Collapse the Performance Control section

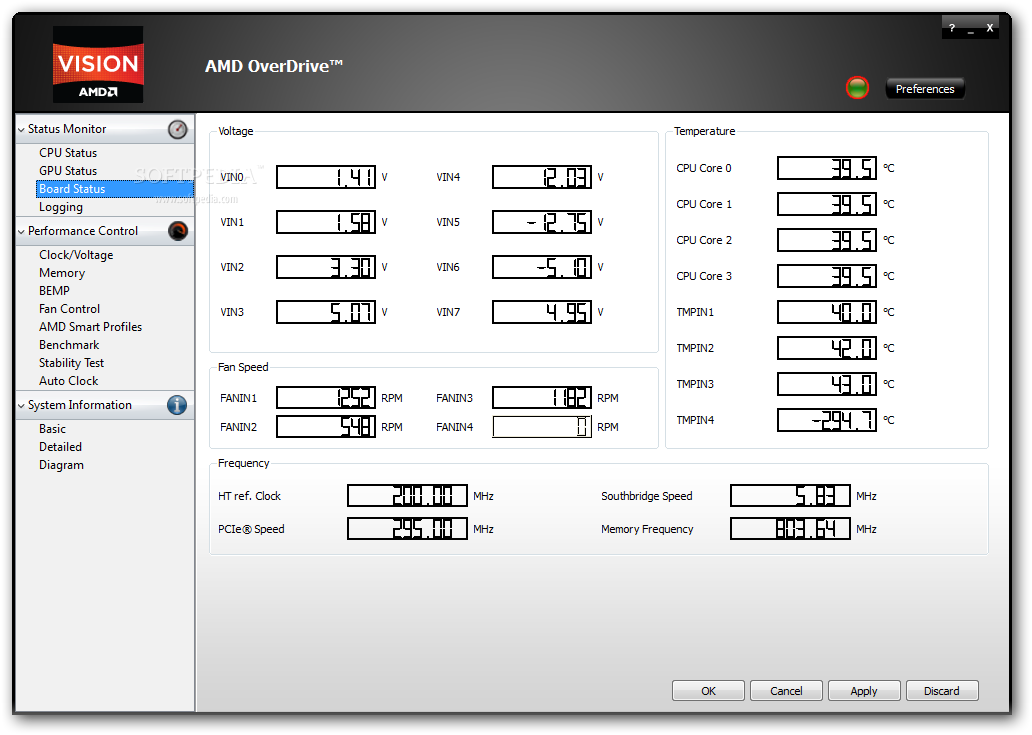(x=22, y=232)
